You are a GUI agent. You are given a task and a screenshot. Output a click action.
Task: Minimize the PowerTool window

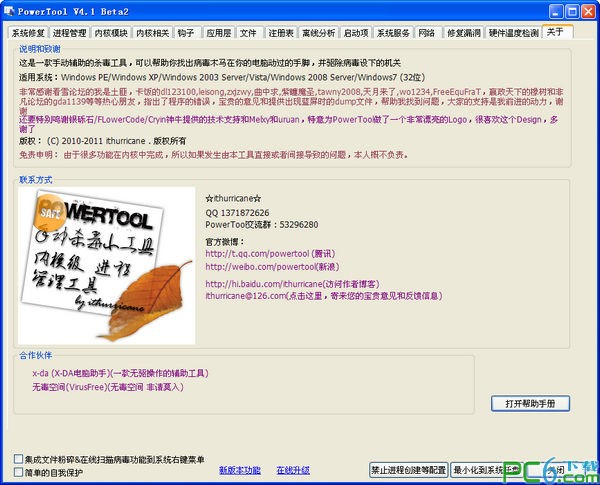tap(556, 11)
